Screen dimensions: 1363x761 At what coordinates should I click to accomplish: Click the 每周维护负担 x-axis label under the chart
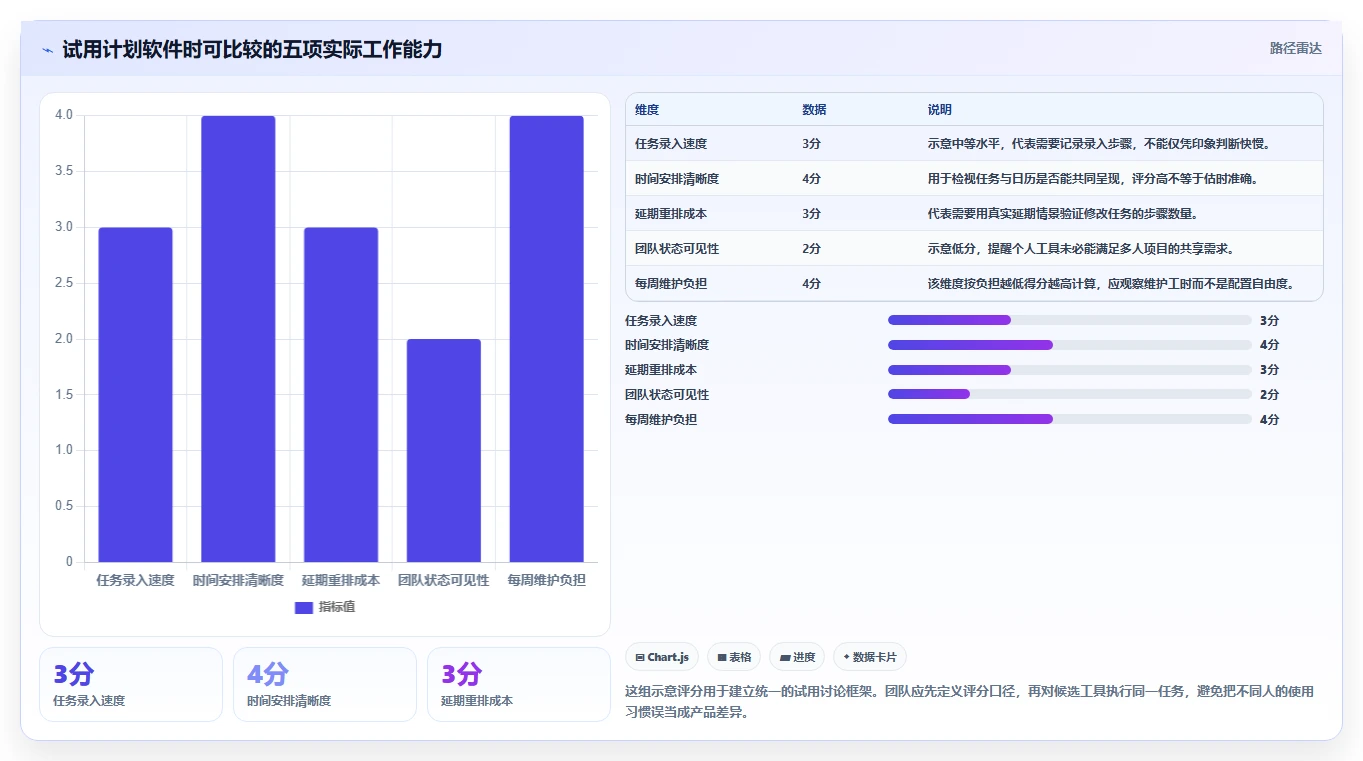[x=546, y=580]
